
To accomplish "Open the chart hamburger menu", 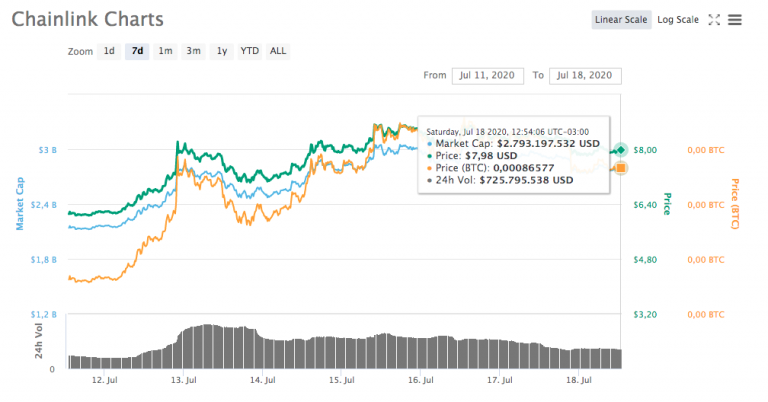I will tap(735, 20).
